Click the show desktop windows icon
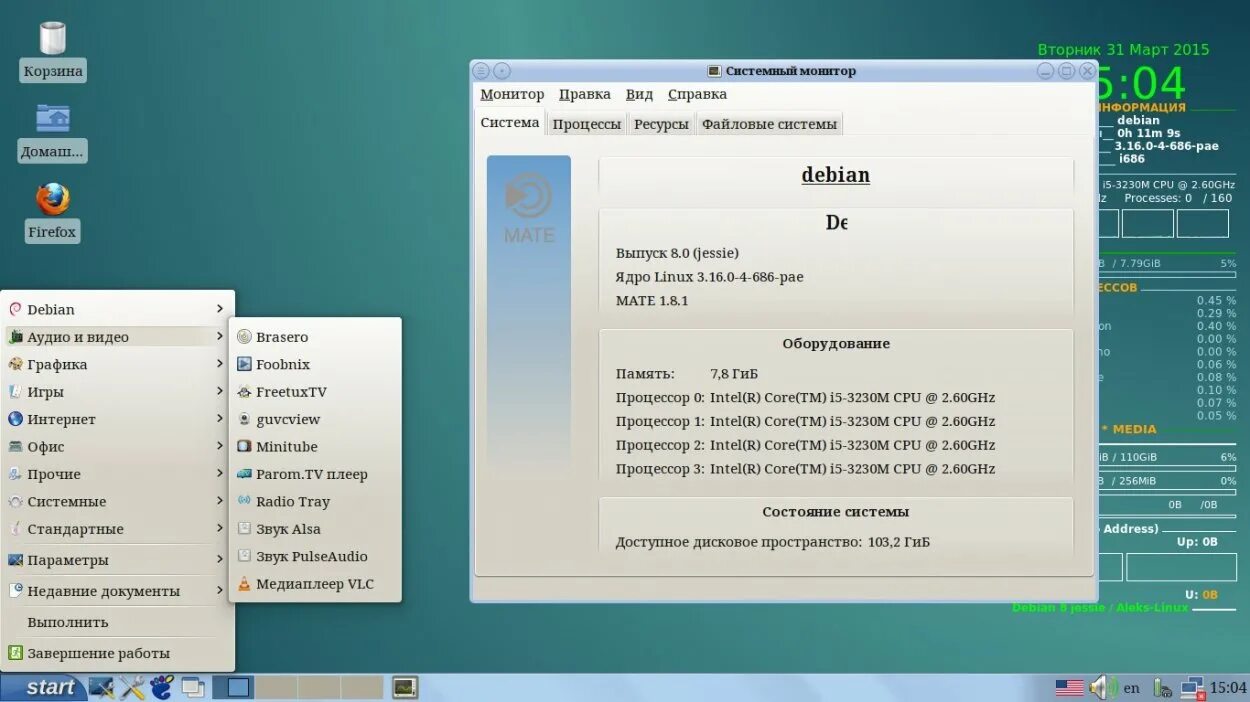Viewport: 1250px width, 702px height. 193,687
